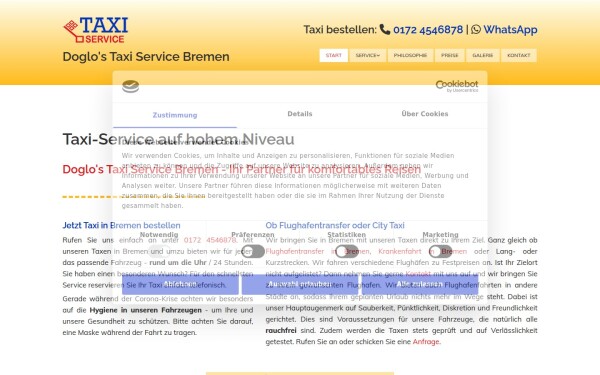Turn on the Marketing cookie switch
Image resolution: width=600 pixels, height=375 pixels.
pyautogui.click(x=440, y=251)
